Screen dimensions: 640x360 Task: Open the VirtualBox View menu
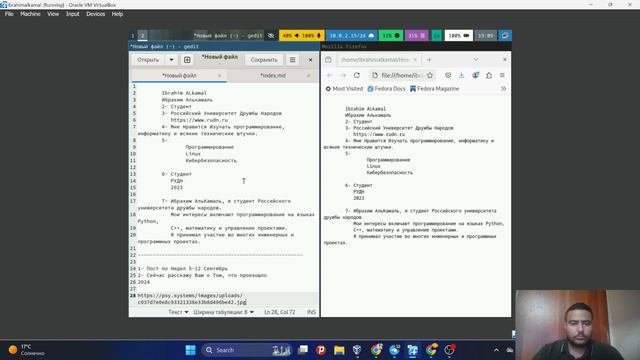click(53, 14)
